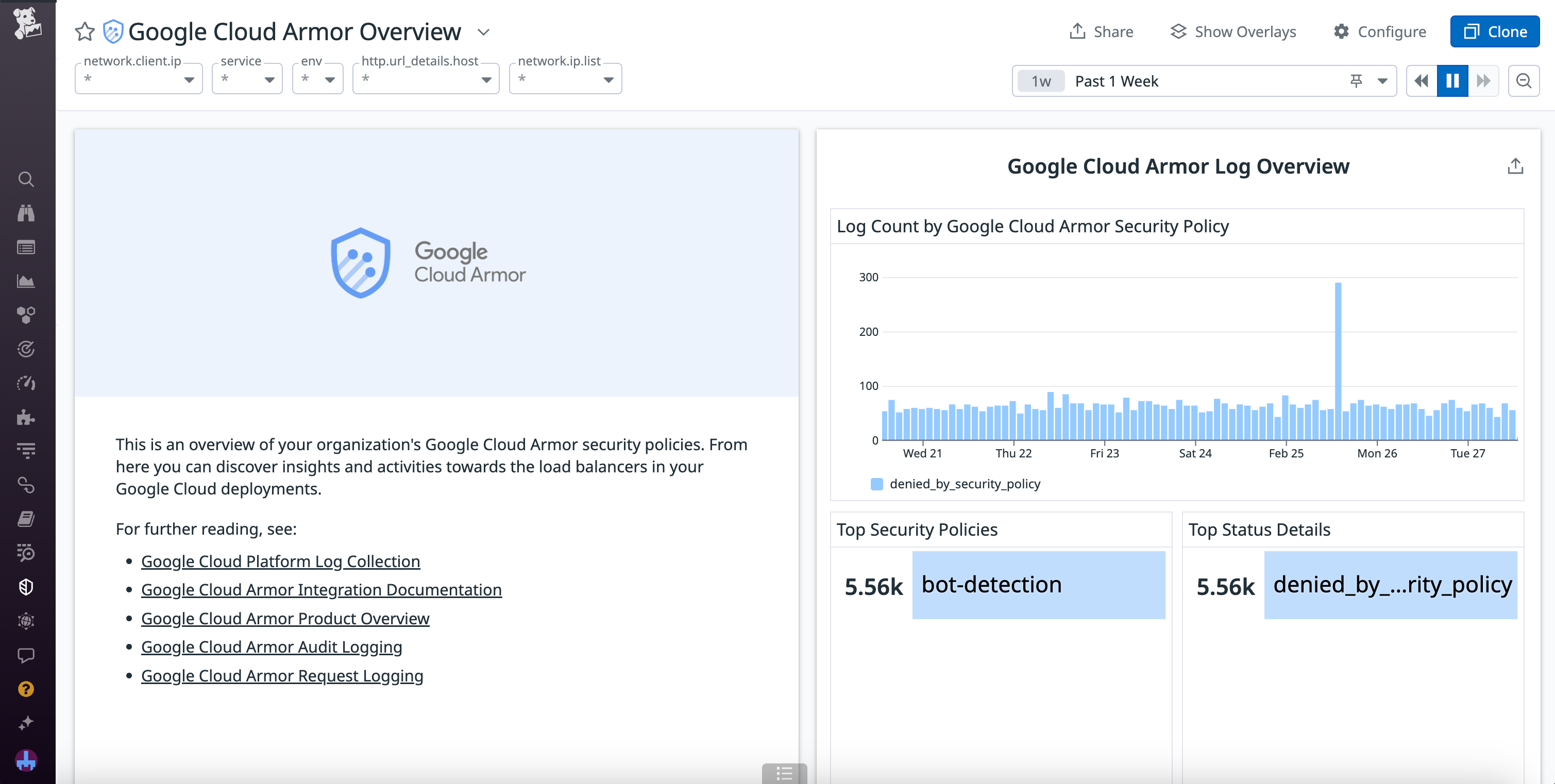Image resolution: width=1555 pixels, height=784 pixels.
Task: Export the Log Overview widget via its share icon
Action: coord(1516,165)
